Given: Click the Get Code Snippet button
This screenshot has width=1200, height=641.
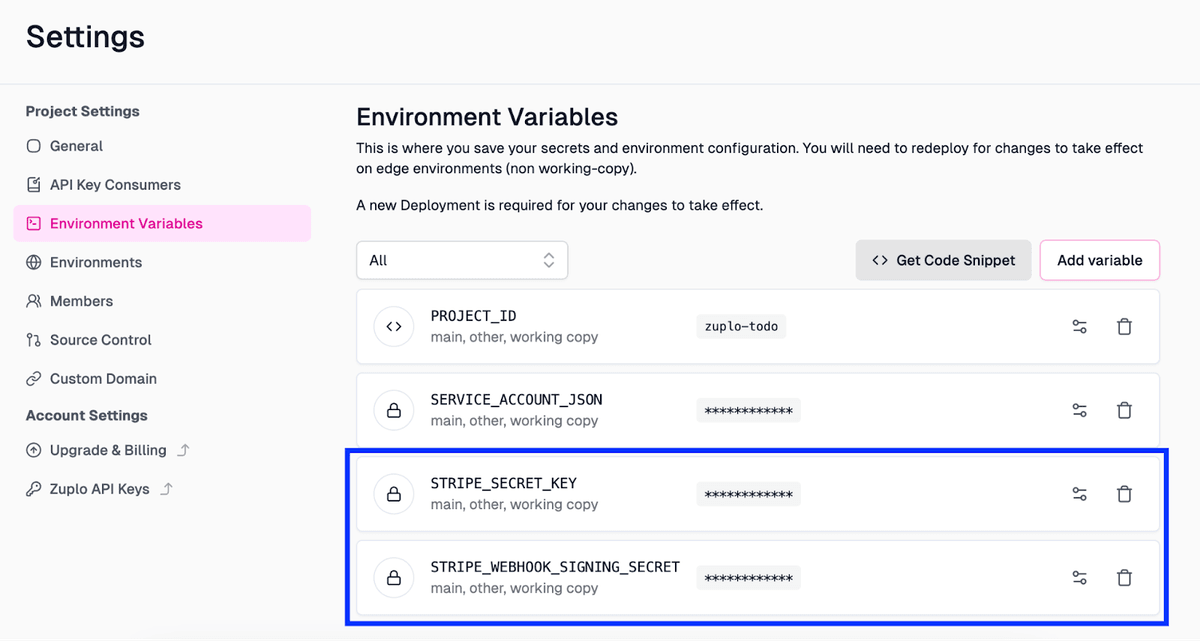Looking at the screenshot, I should coord(943,260).
